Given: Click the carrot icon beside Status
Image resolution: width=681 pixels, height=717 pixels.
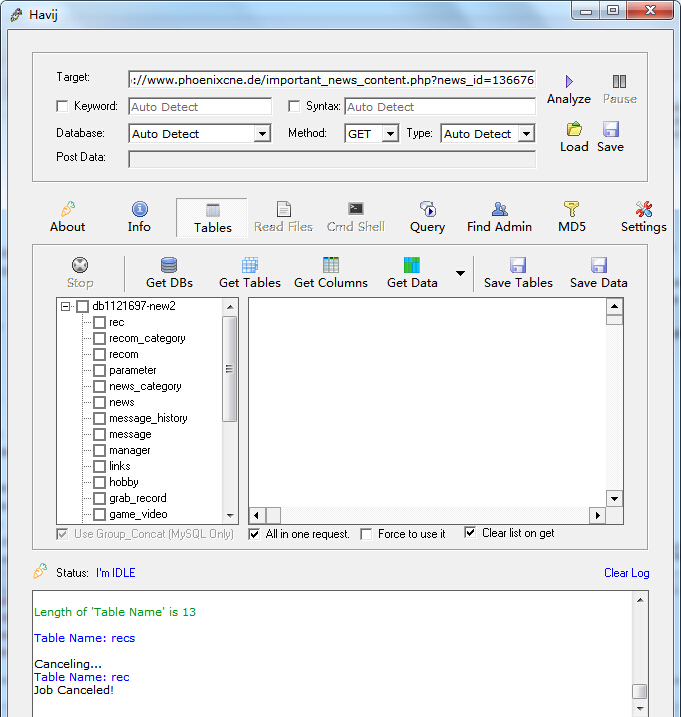Looking at the screenshot, I should coord(40,571).
